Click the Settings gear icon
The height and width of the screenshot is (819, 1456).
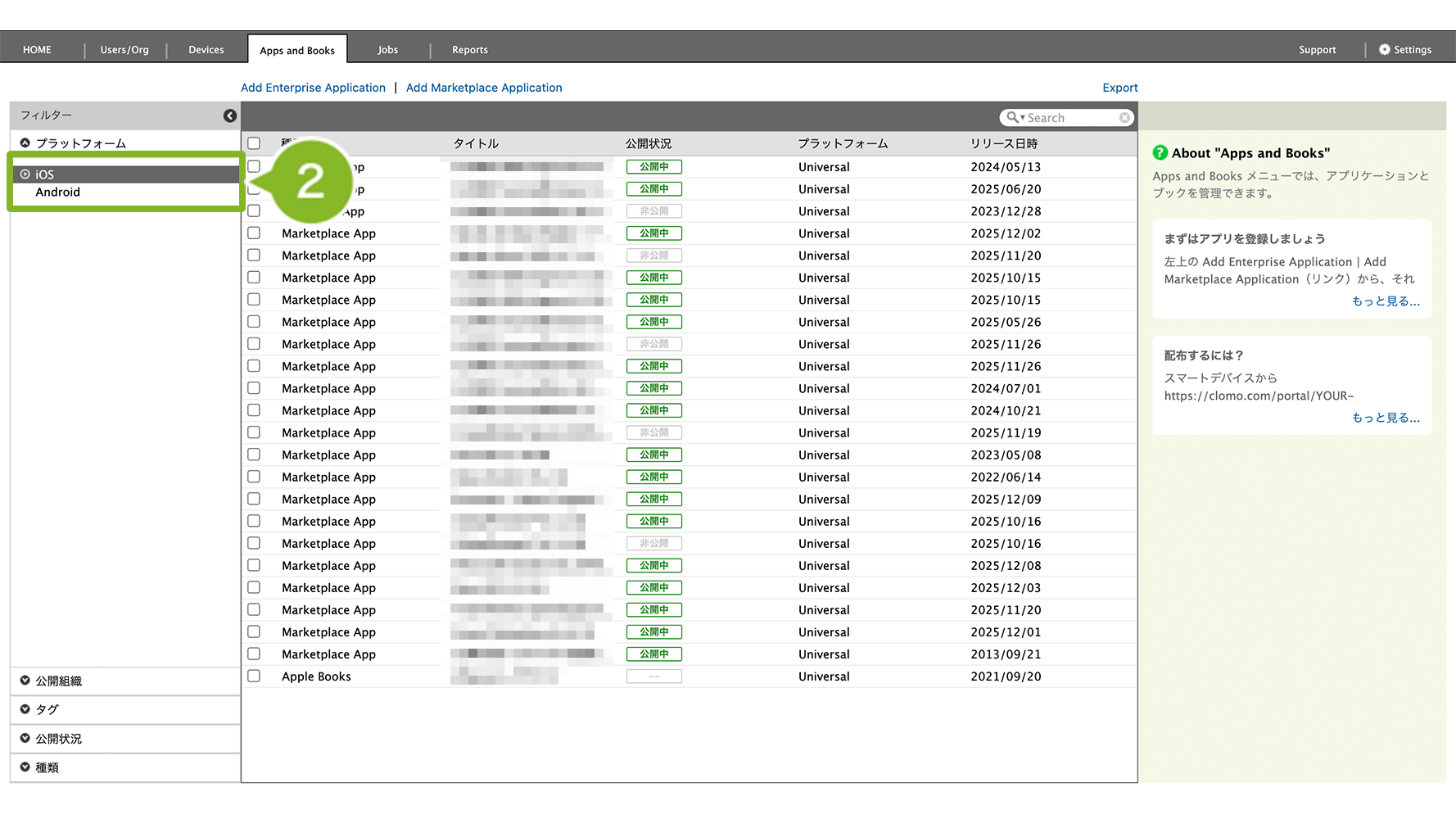[1384, 50]
